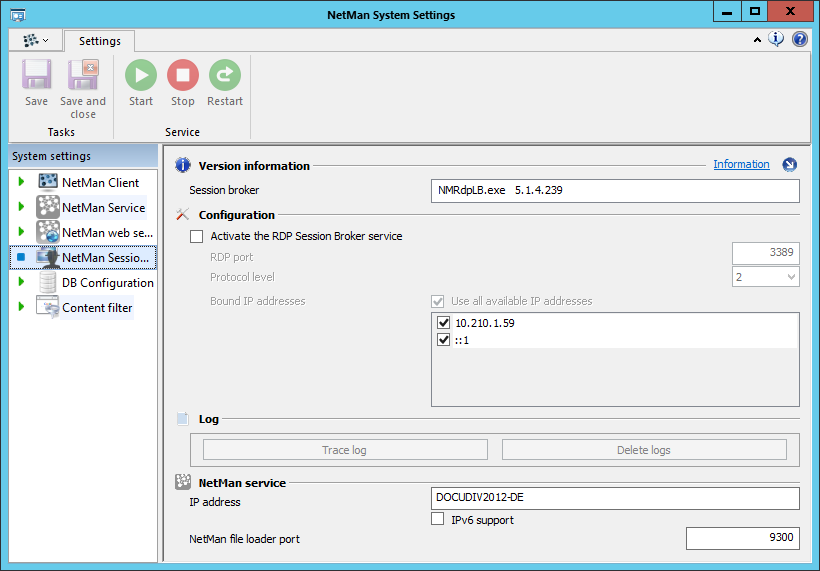Click the RDP port field

pyautogui.click(x=766, y=253)
